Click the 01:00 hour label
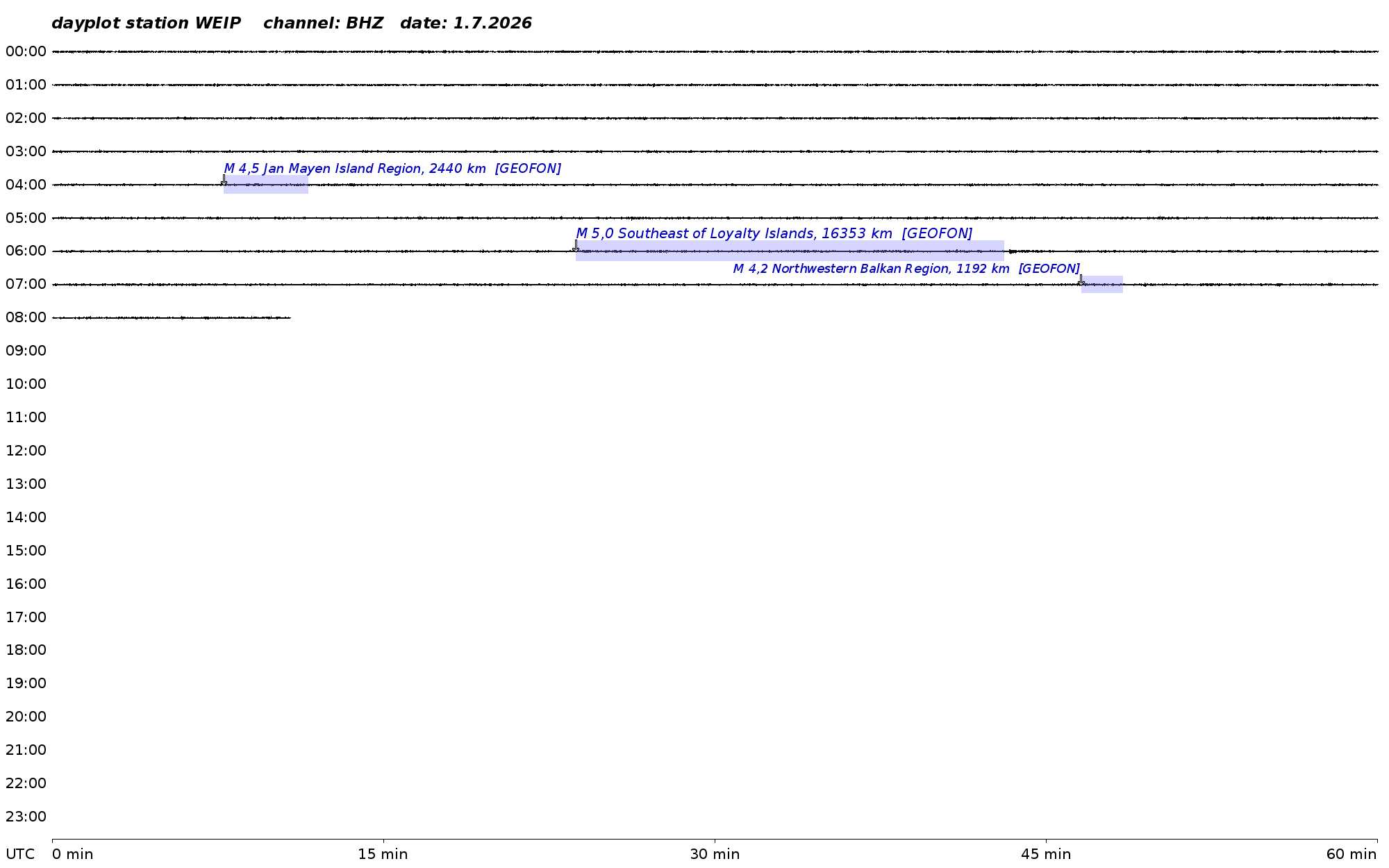Screen dimensions: 1389x868 pyautogui.click(x=26, y=85)
